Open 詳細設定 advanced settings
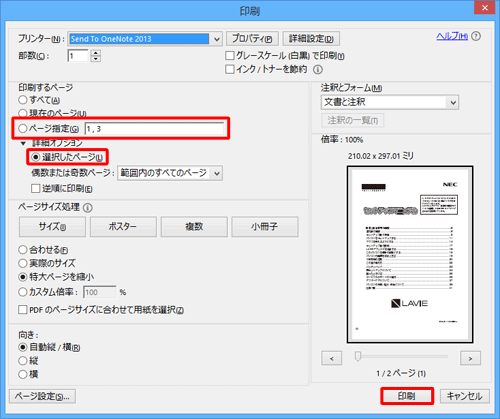Viewport: 500px width, 419px height. 311,39
